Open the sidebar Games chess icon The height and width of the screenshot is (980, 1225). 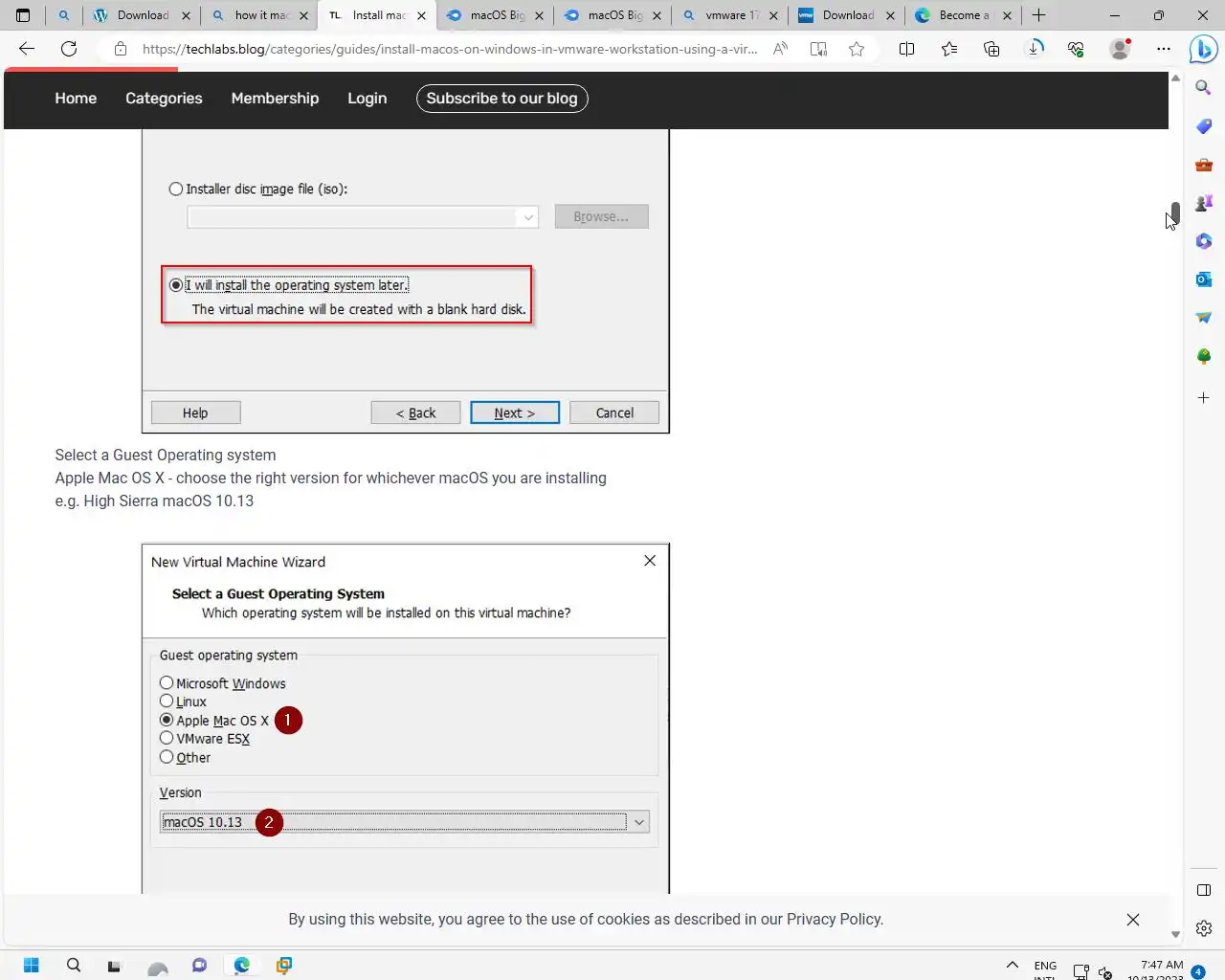click(1204, 203)
